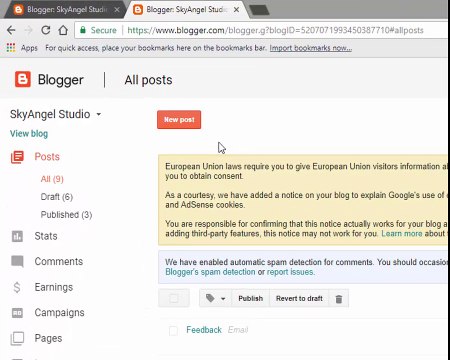Show All (9) posts
Image resolution: width=450 pixels, height=360 pixels.
[x=52, y=179]
